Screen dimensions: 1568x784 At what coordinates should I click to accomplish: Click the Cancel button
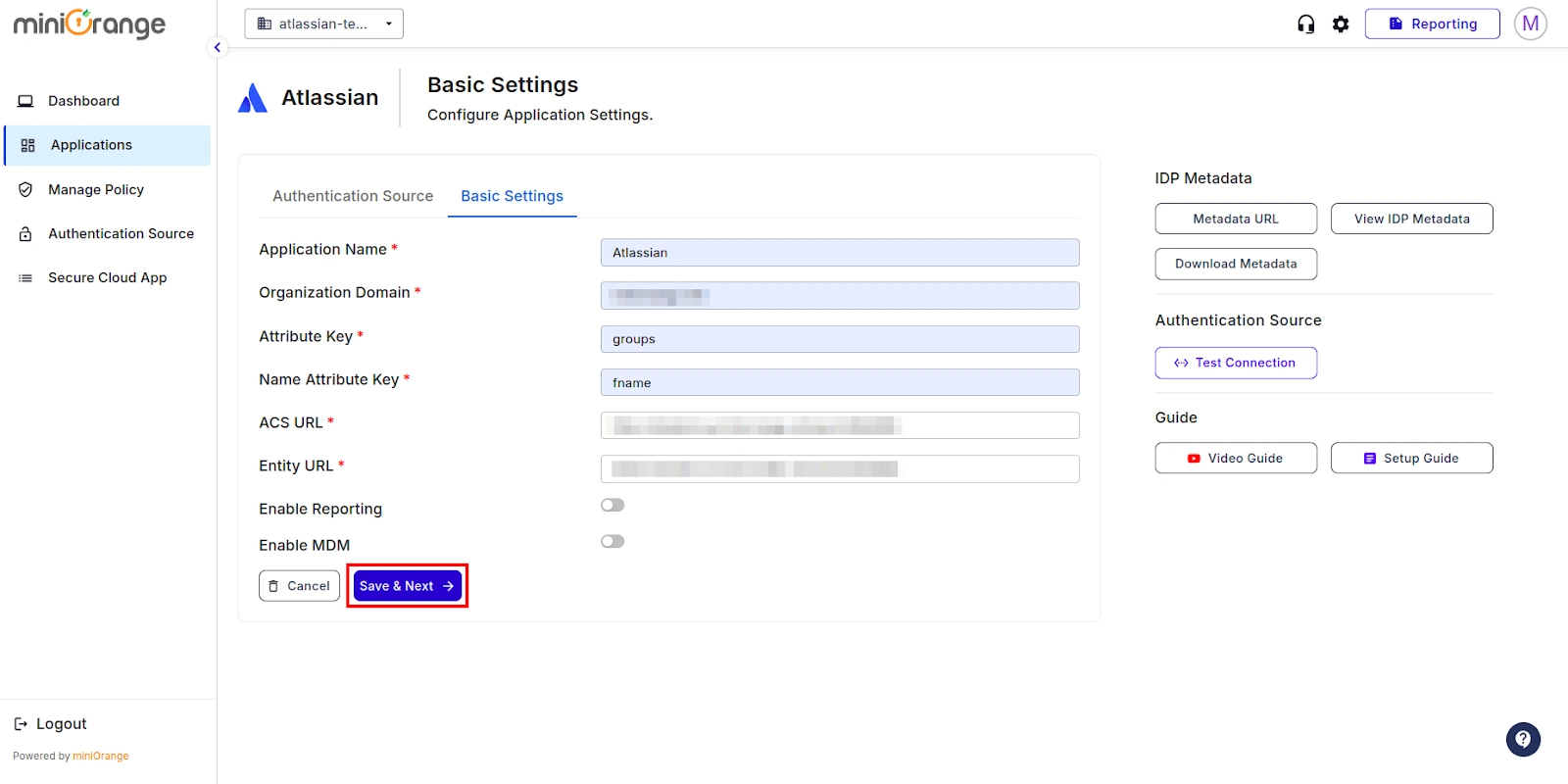(299, 586)
